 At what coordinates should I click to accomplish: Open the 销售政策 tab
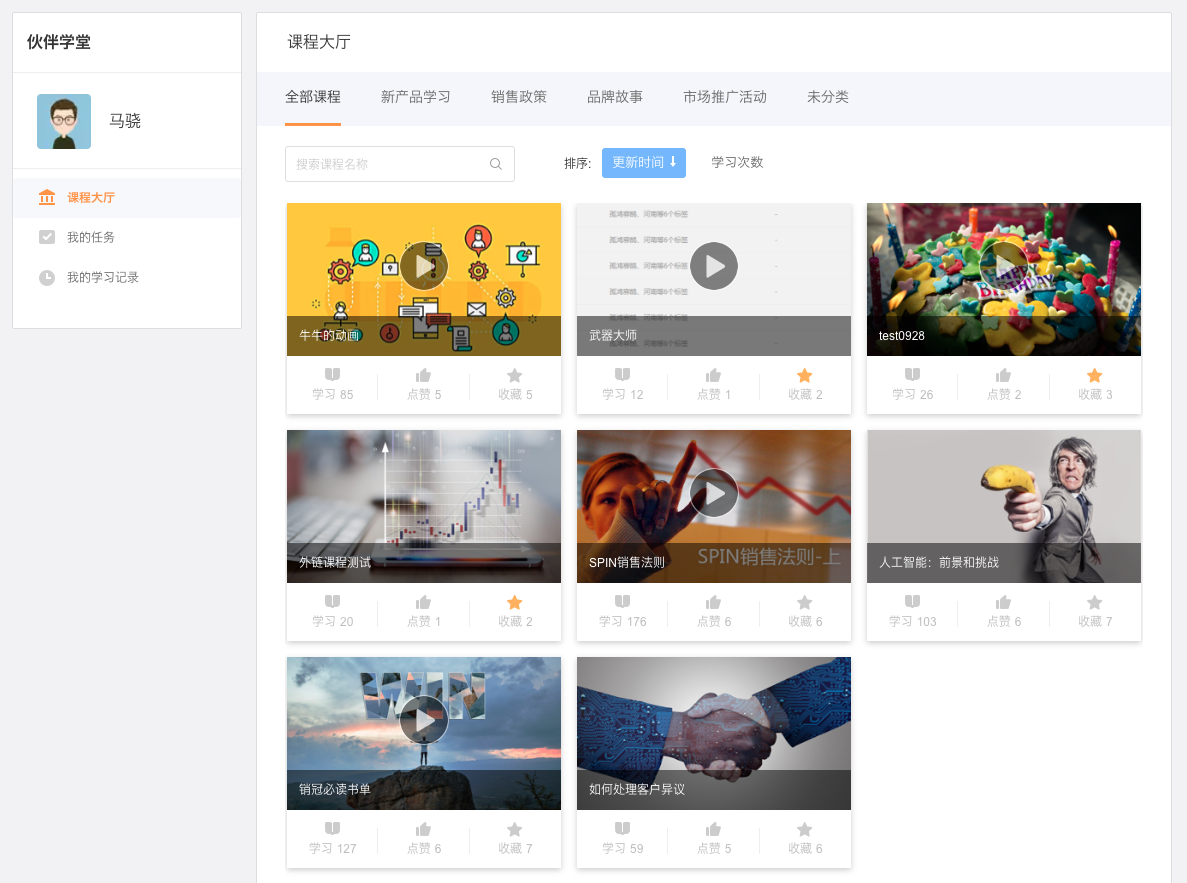[519, 97]
